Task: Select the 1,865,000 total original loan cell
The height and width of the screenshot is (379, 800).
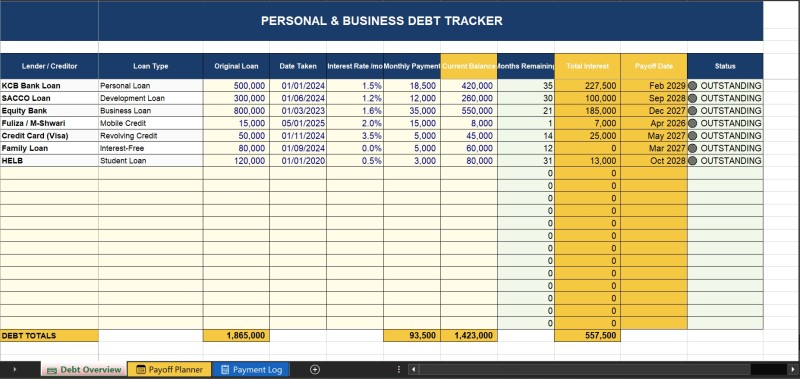Action: click(236, 336)
